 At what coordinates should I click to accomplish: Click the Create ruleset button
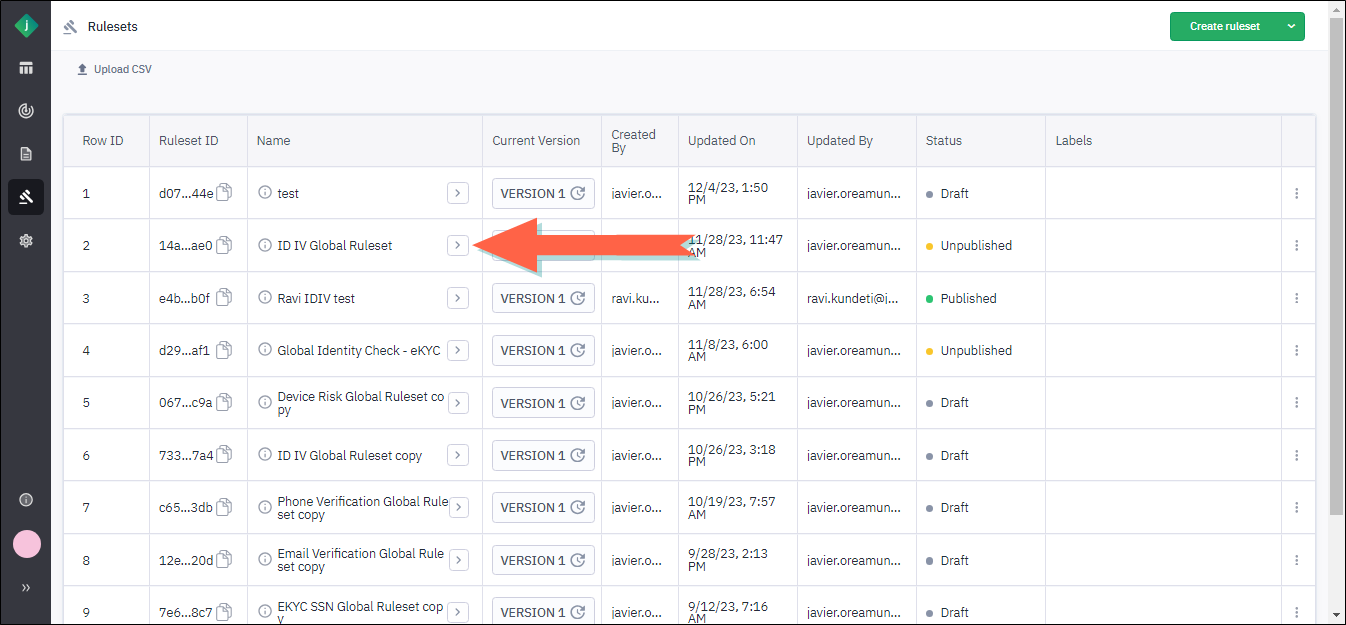1224,26
